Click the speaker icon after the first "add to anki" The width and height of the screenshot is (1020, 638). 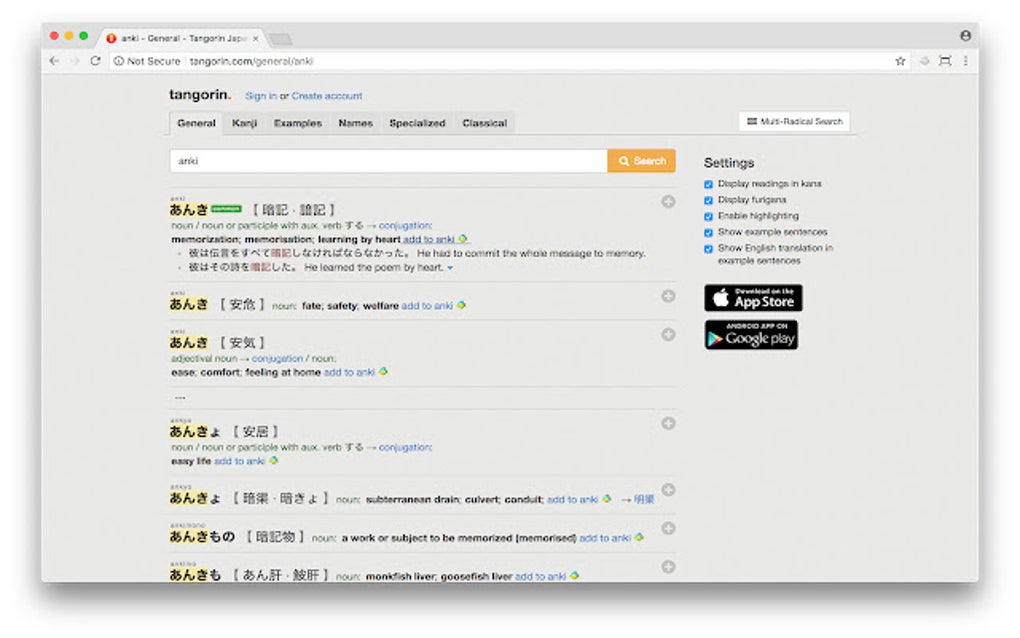click(461, 238)
